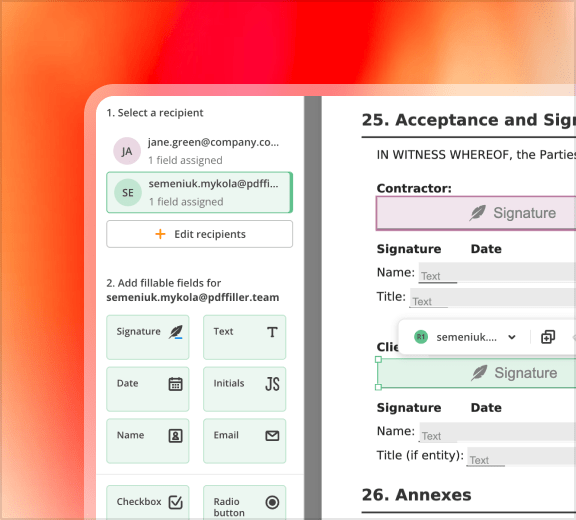The height and width of the screenshot is (520, 576).
Task: Click the checkmark icon on Checkbox tile
Action: [x=176, y=502]
